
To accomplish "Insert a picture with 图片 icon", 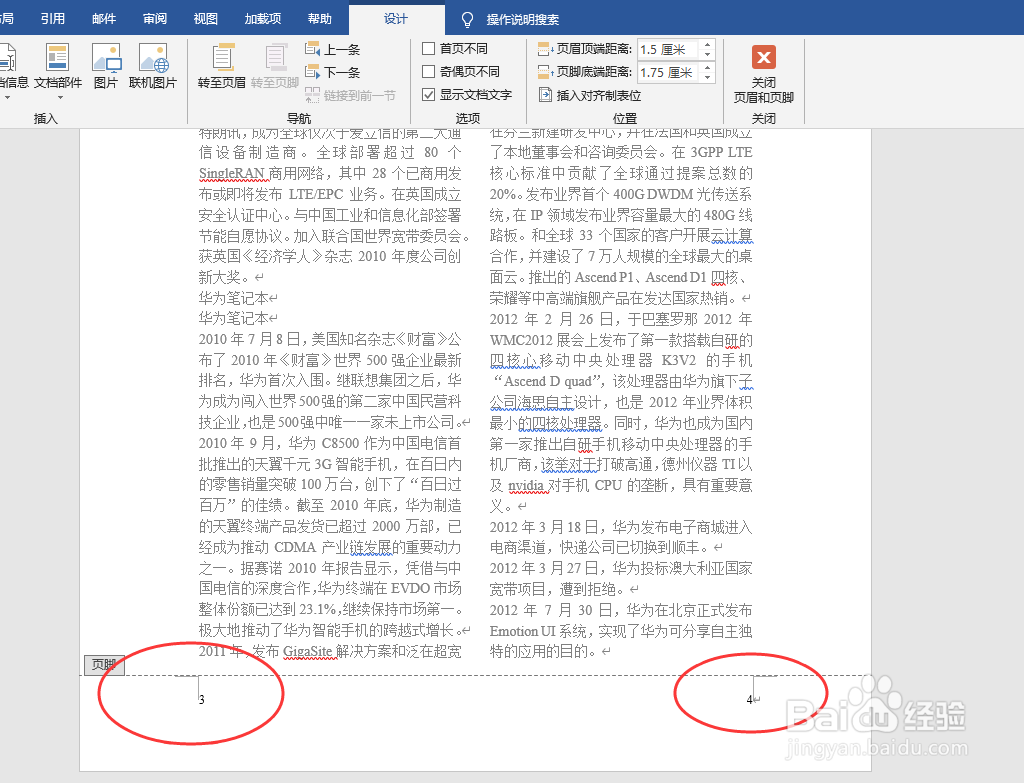I will (x=106, y=57).
